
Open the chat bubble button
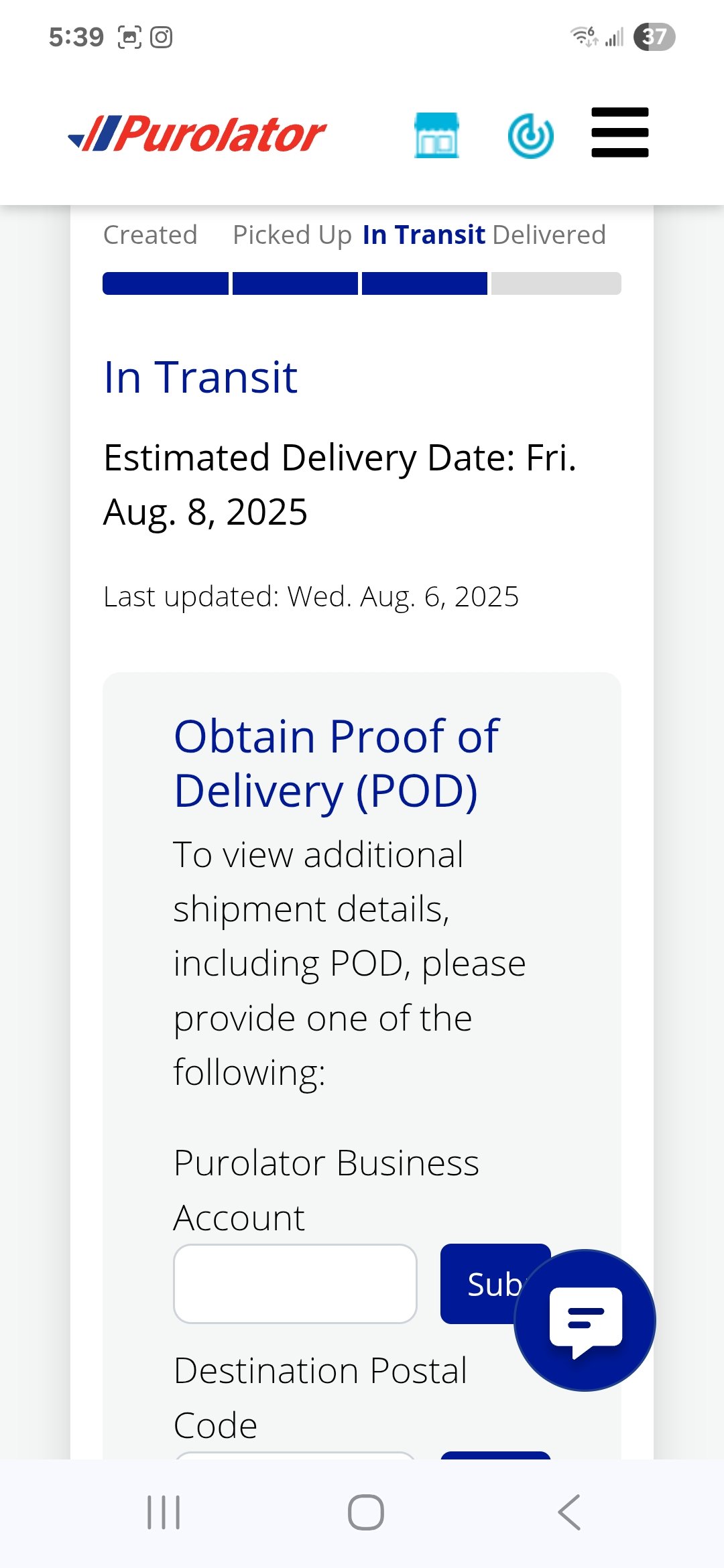point(585,1320)
